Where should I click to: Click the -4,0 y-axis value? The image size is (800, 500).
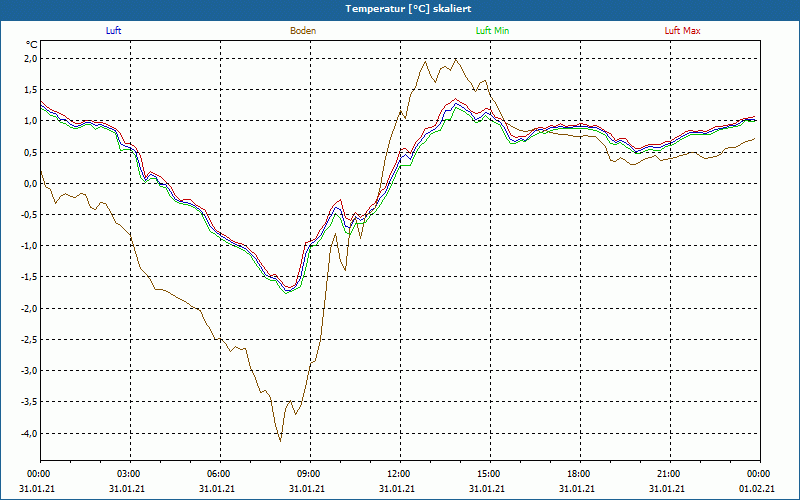point(30,434)
